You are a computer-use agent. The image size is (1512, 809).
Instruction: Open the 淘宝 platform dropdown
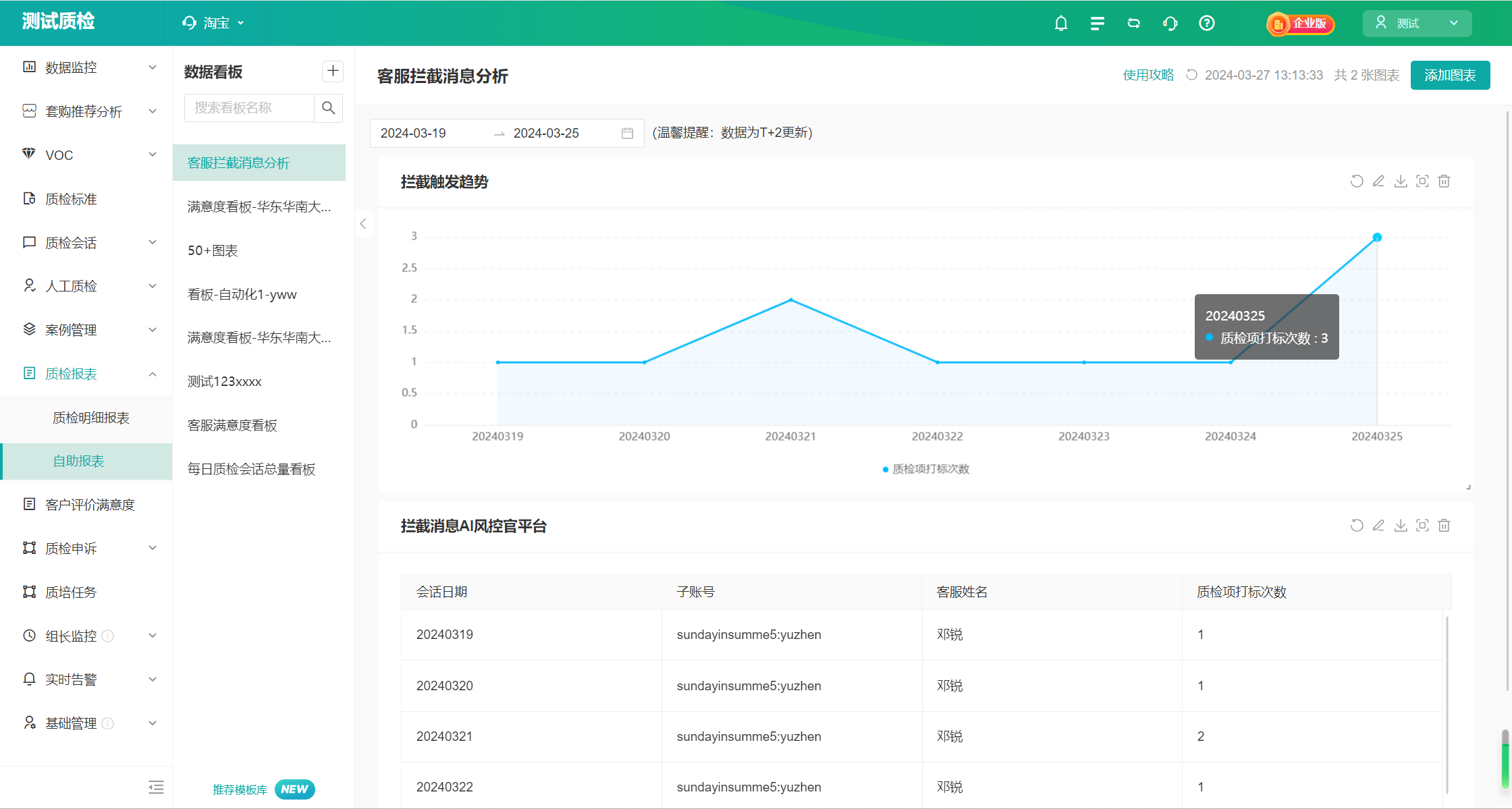pos(213,23)
